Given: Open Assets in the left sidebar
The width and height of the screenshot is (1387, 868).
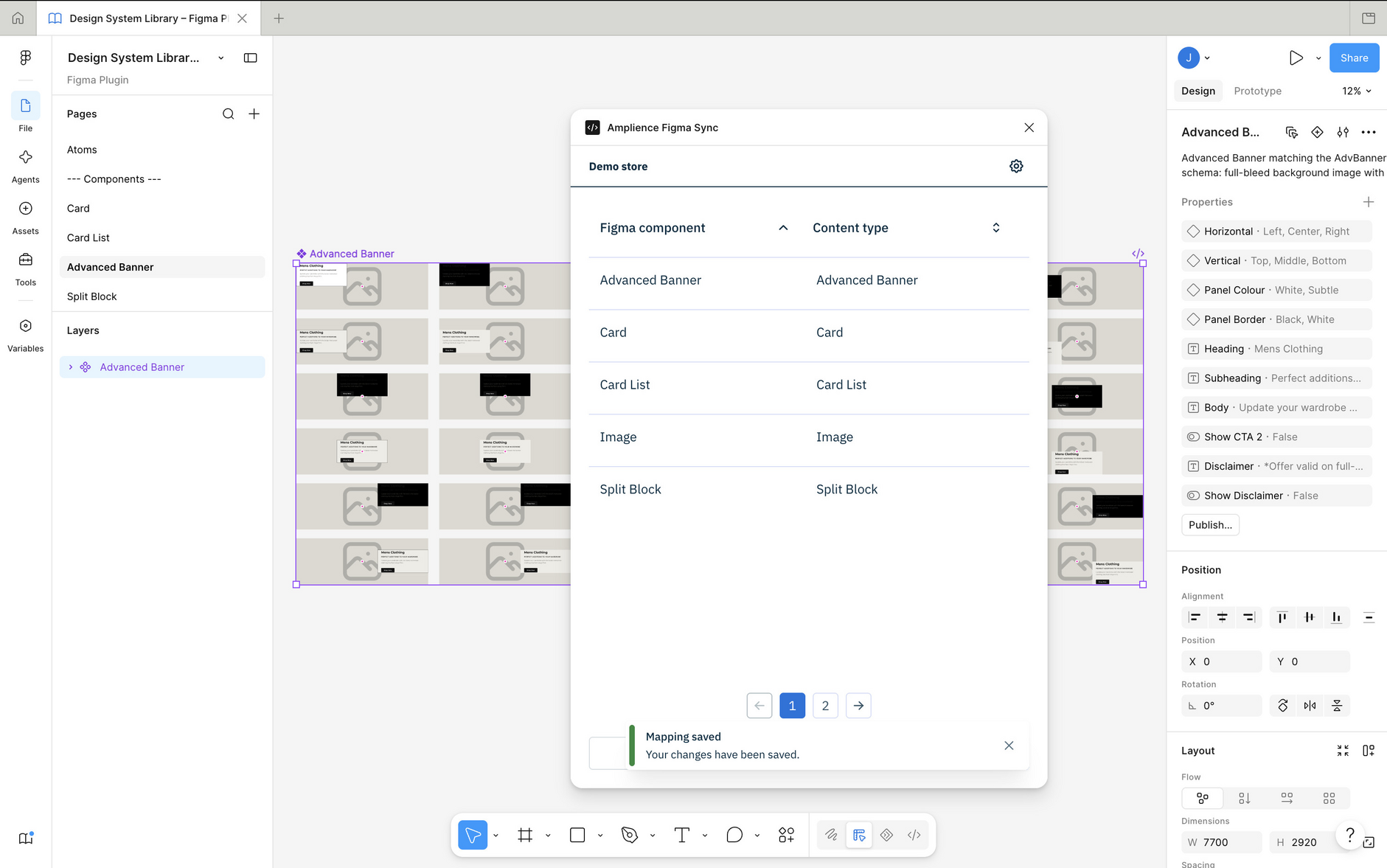Looking at the screenshot, I should (x=26, y=218).
